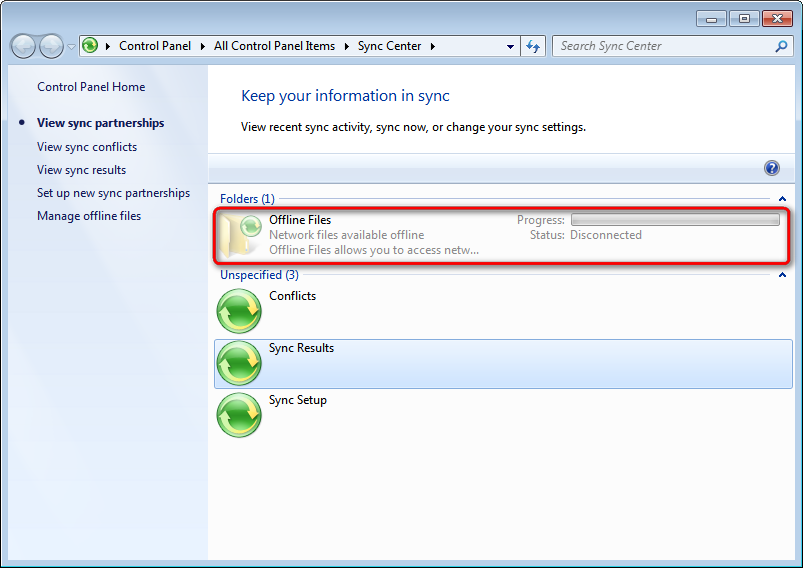803x568 pixels.
Task: Open the recent pages dropdown arrow
Action: 71,47
